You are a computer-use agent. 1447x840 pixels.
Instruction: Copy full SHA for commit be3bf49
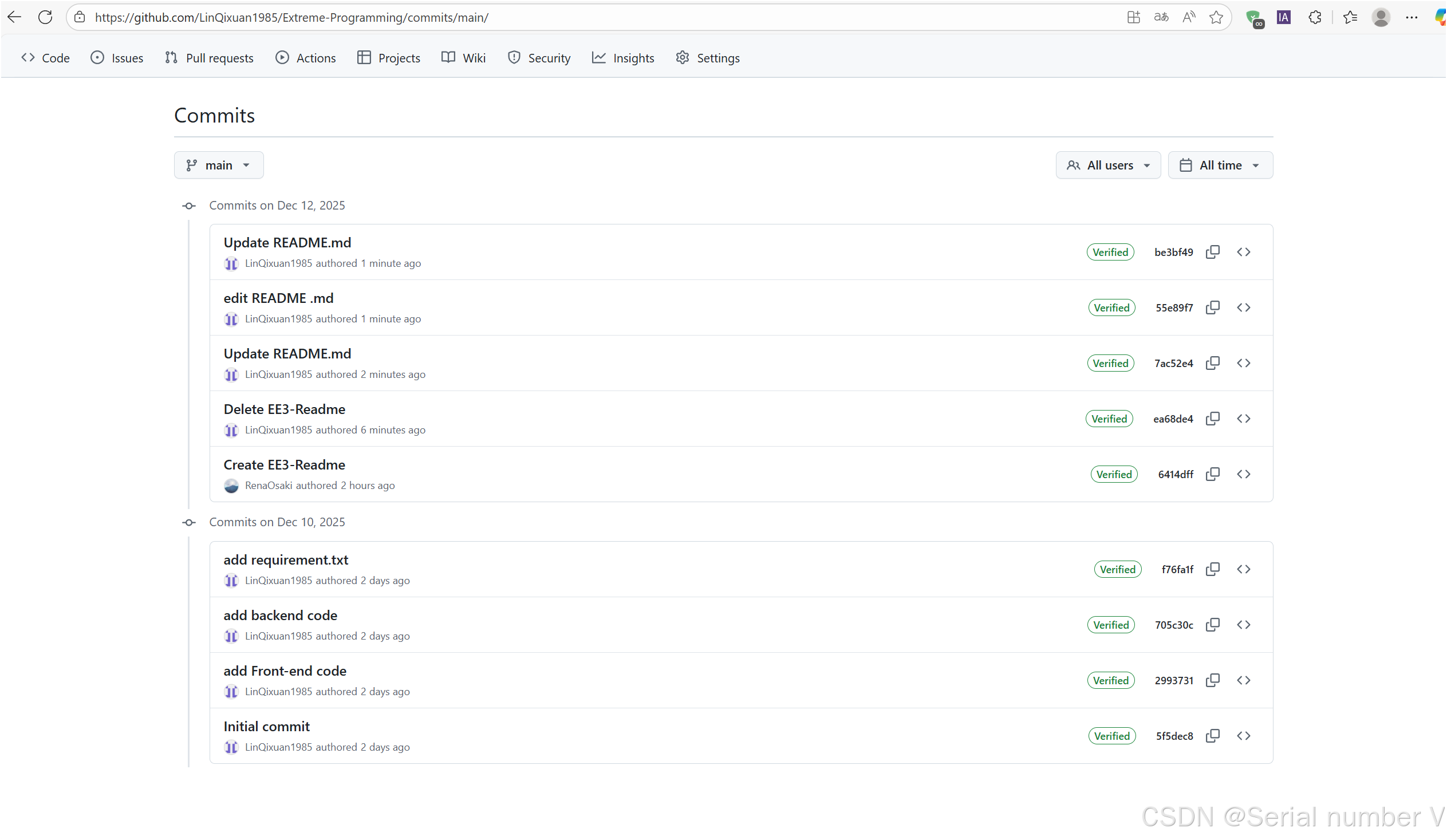click(x=1212, y=252)
